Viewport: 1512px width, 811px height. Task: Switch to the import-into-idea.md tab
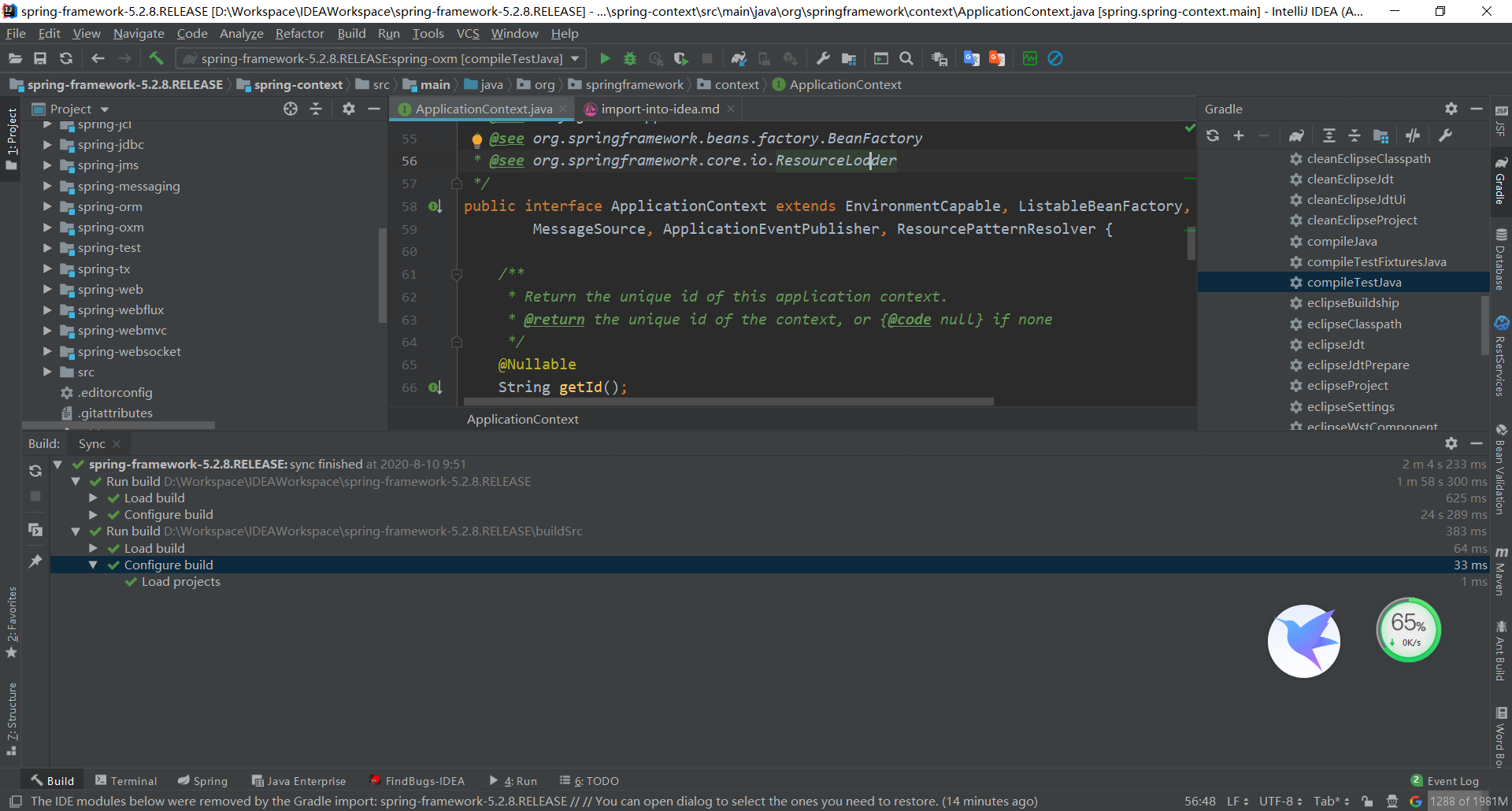pyautogui.click(x=660, y=109)
